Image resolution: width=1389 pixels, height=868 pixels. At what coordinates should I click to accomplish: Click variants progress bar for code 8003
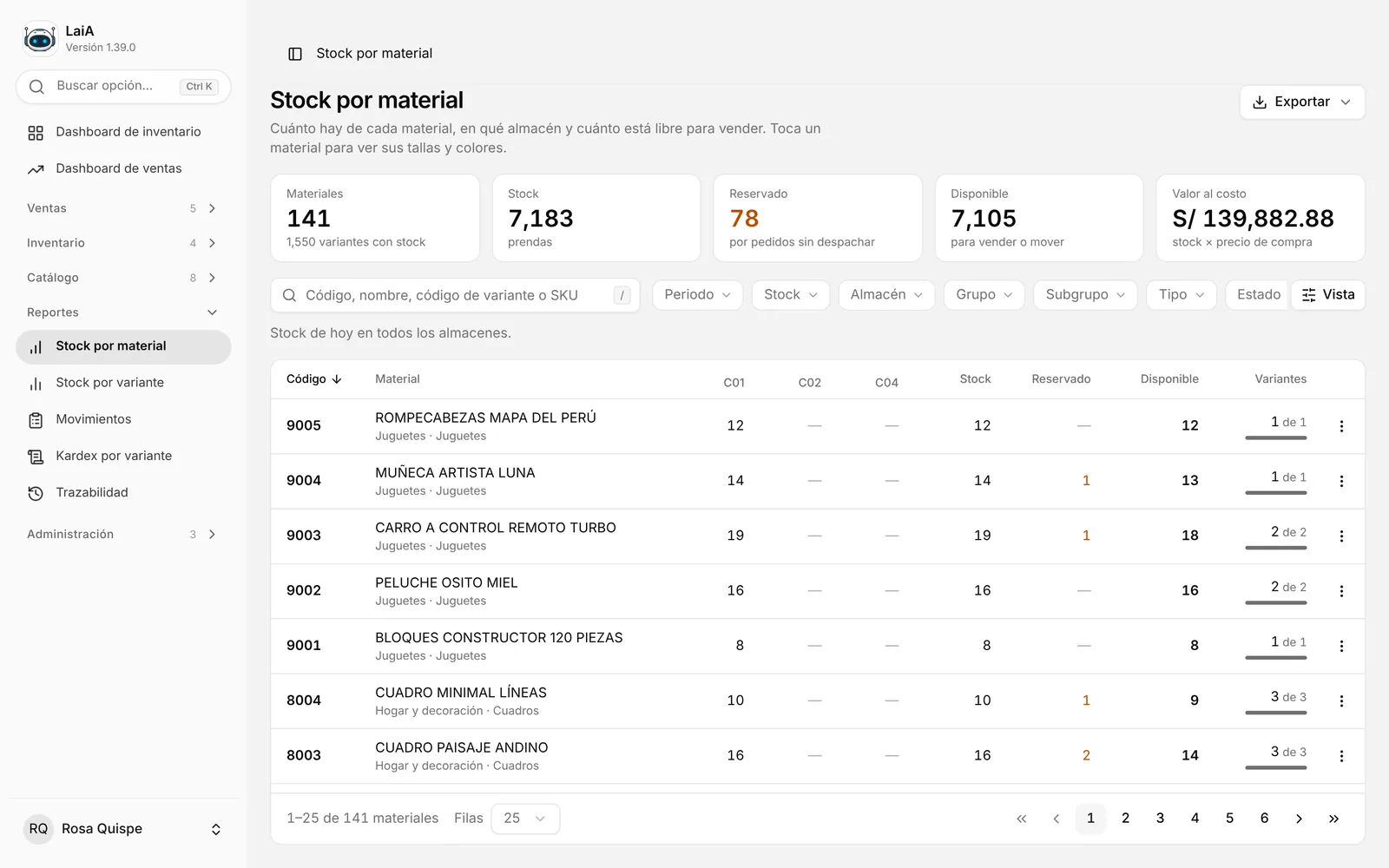1275,767
